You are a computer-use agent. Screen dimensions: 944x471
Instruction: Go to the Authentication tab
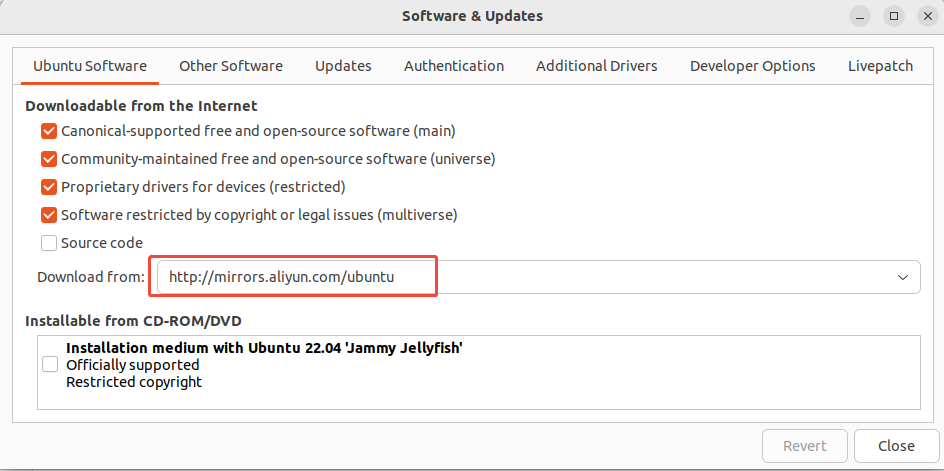454,66
